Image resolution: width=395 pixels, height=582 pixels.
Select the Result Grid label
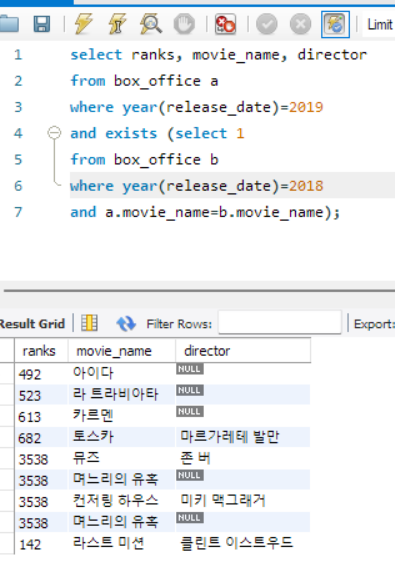pyautogui.click(x=32, y=324)
